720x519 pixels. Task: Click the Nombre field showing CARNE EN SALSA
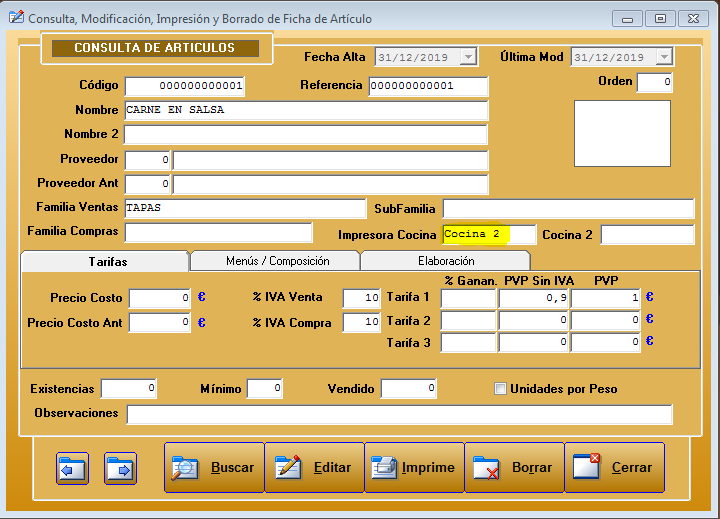(x=306, y=110)
